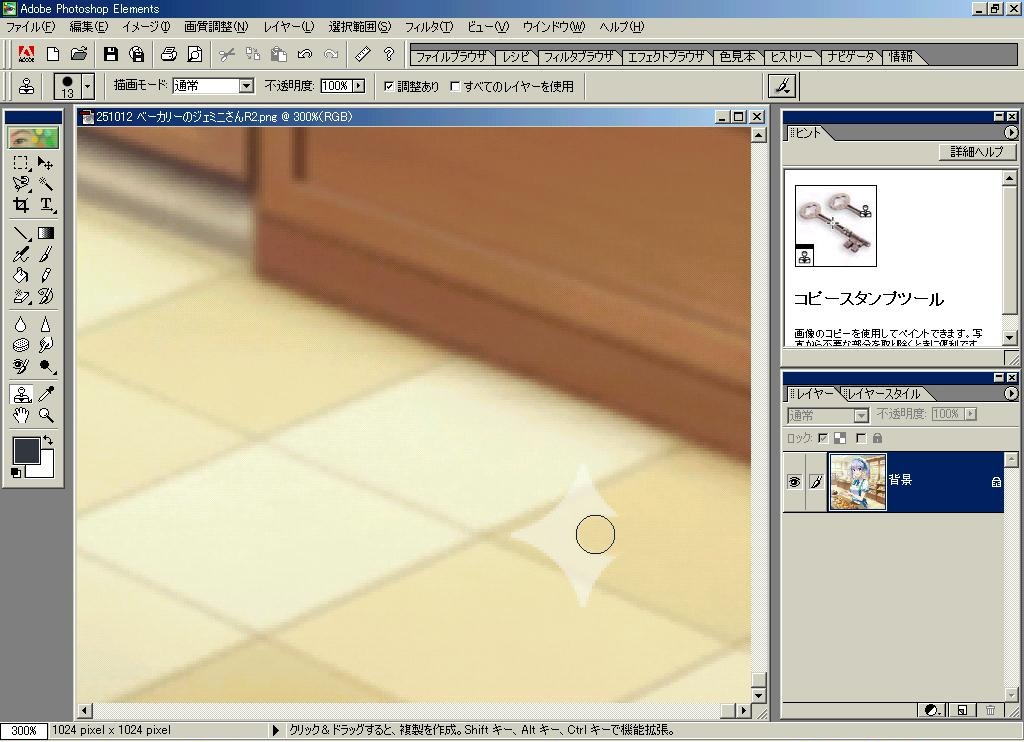
Task: Open the brush preset picker arrow
Action: (88, 87)
